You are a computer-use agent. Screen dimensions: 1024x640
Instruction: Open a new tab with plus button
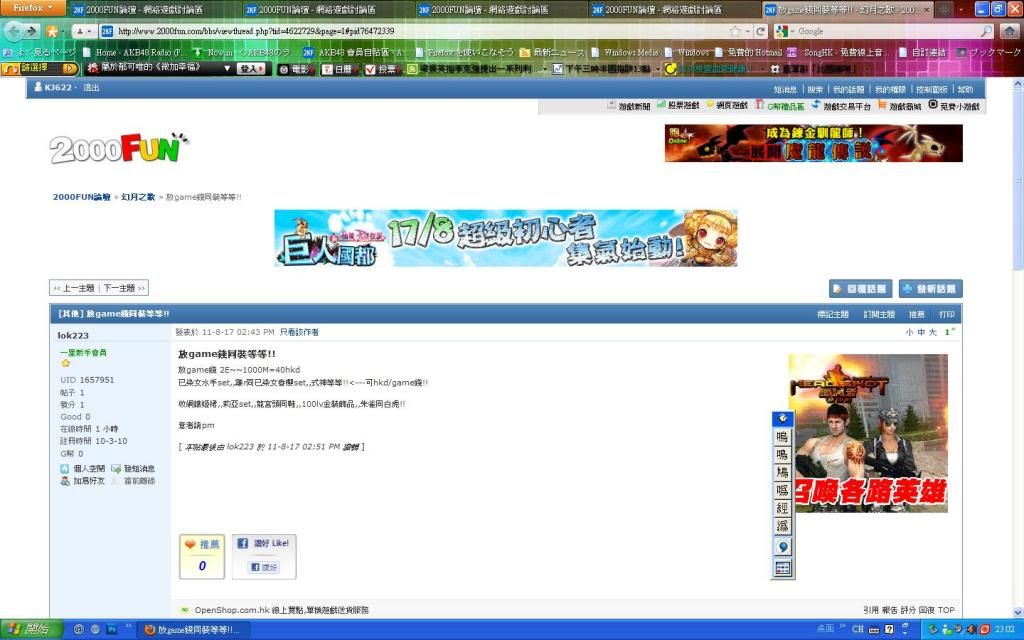[942, 9]
